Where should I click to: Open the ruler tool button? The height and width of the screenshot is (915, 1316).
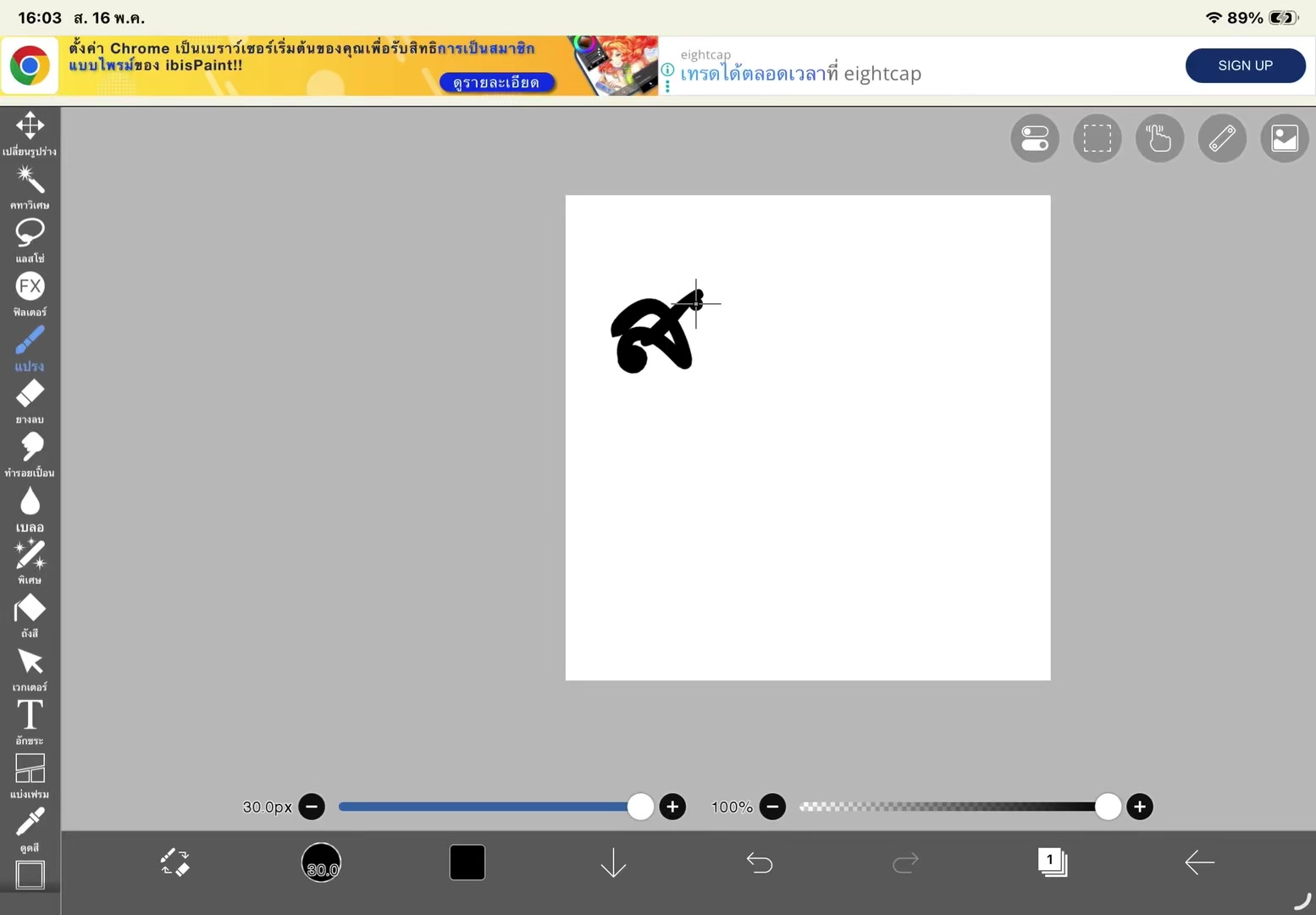click(x=1222, y=138)
